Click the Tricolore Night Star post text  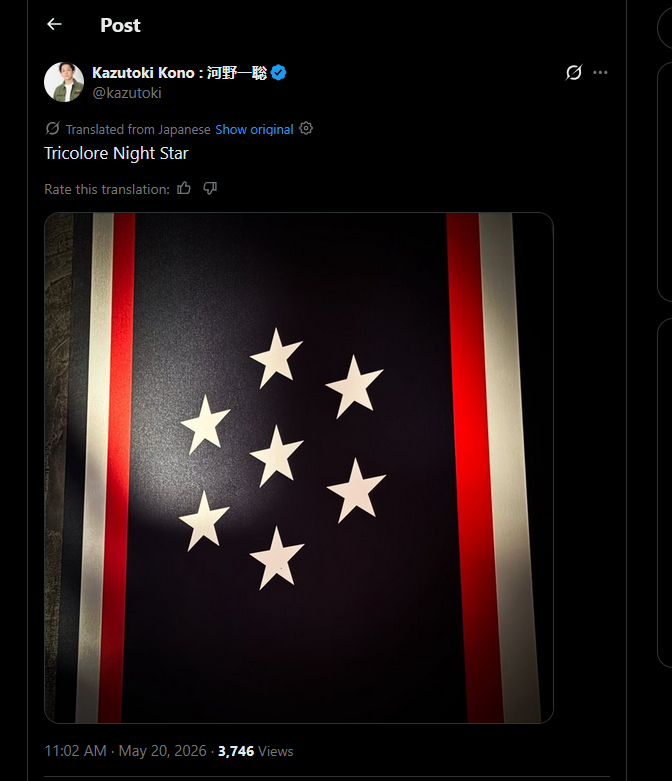(x=116, y=153)
